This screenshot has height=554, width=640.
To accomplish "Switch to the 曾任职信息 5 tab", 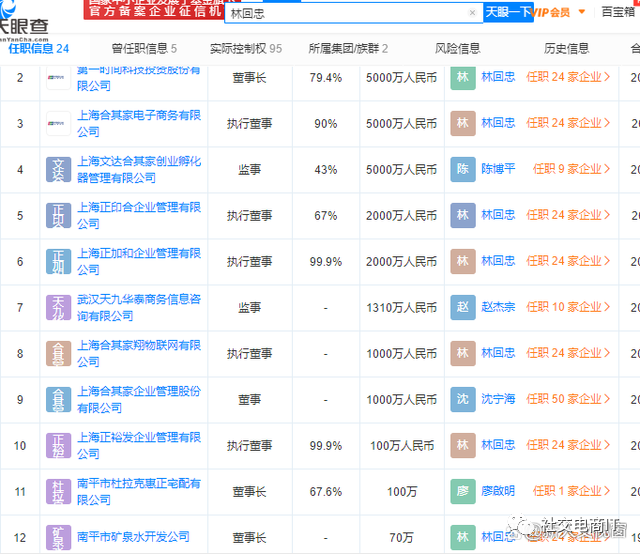I will coord(144,49).
